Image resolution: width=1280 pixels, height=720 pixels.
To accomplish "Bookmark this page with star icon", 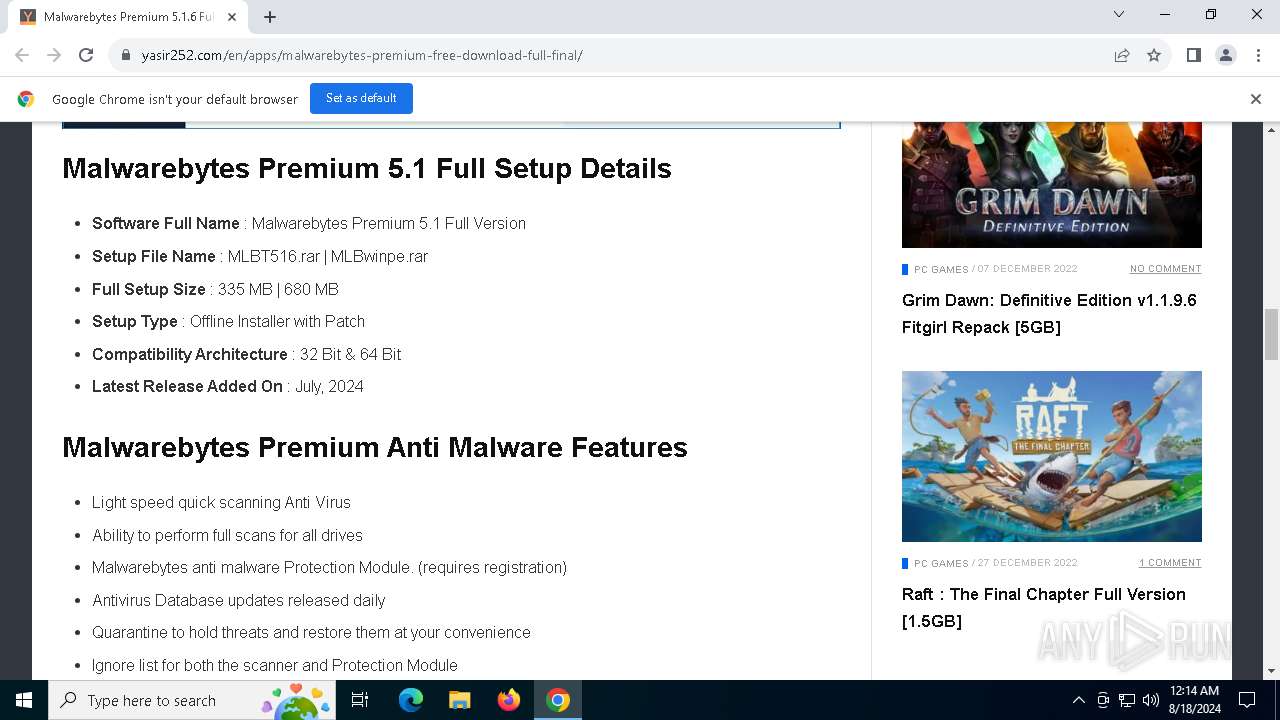I will 1154,55.
